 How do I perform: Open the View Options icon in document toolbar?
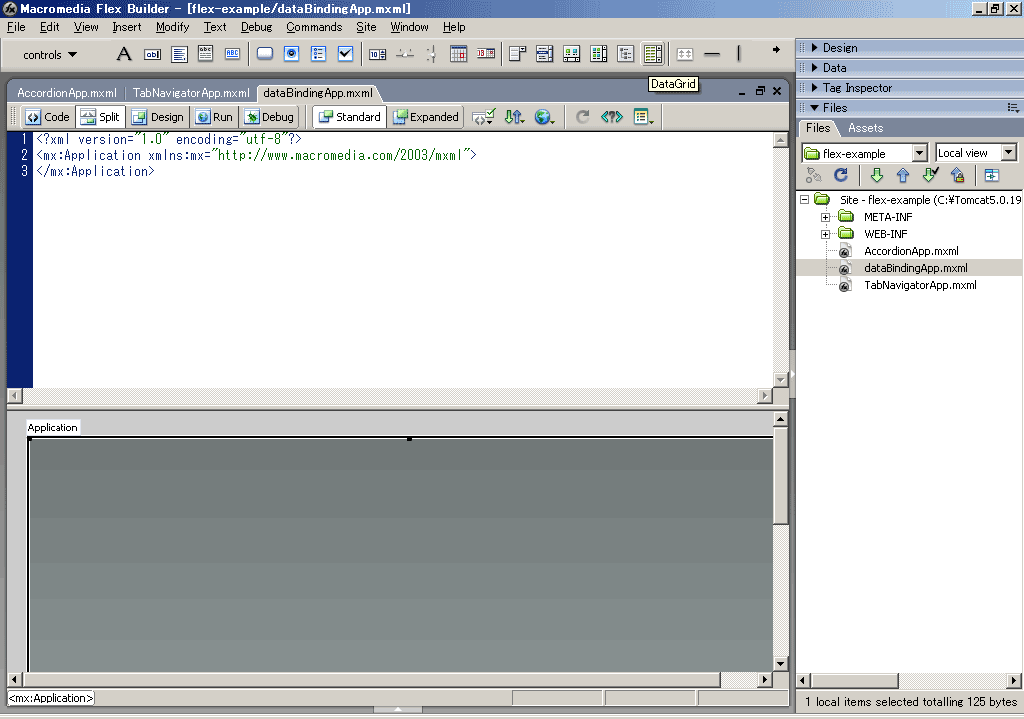pos(643,117)
